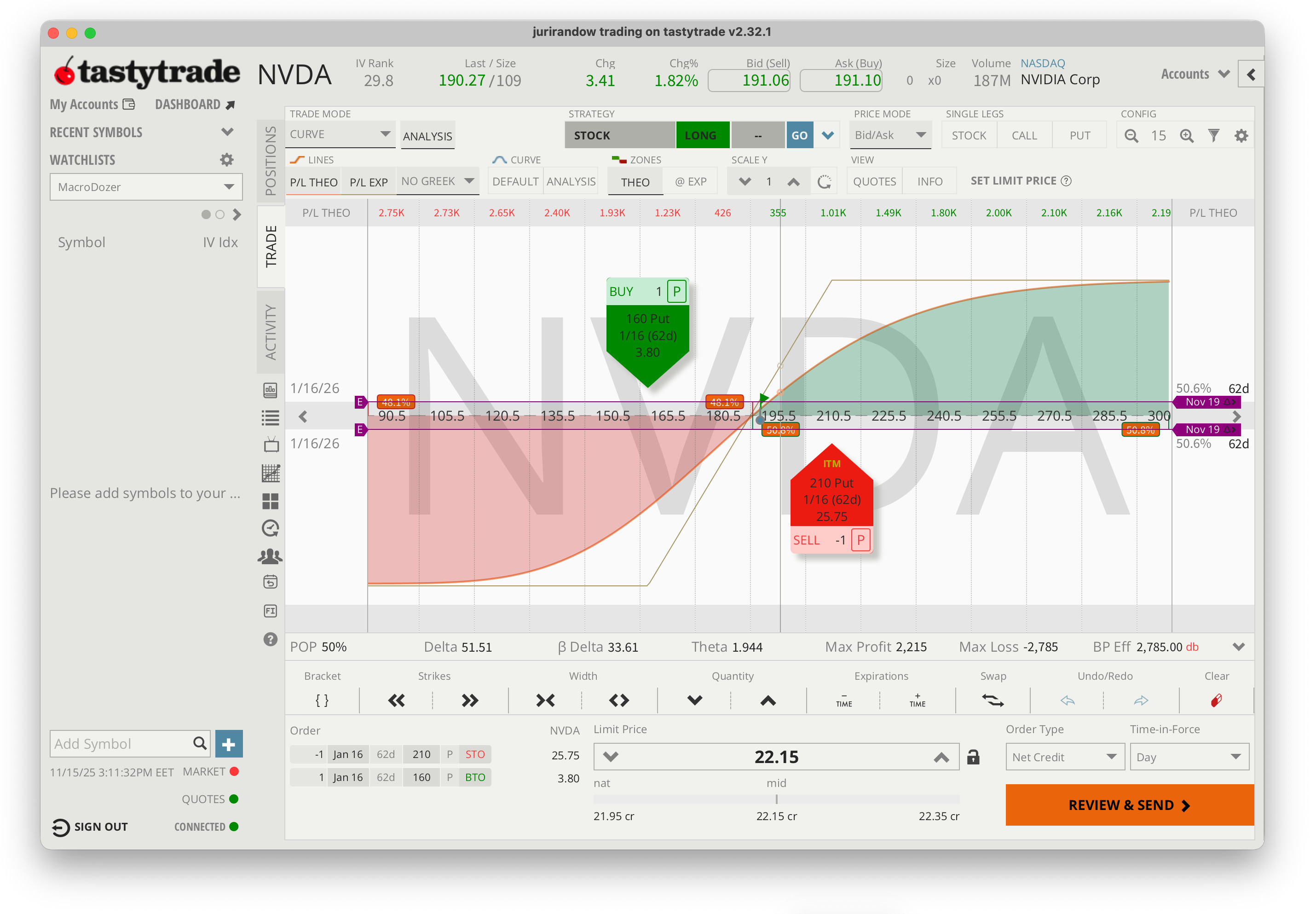Click the nat-to-mid limit price slider
Screen dimensions: 1316x914
(776, 798)
